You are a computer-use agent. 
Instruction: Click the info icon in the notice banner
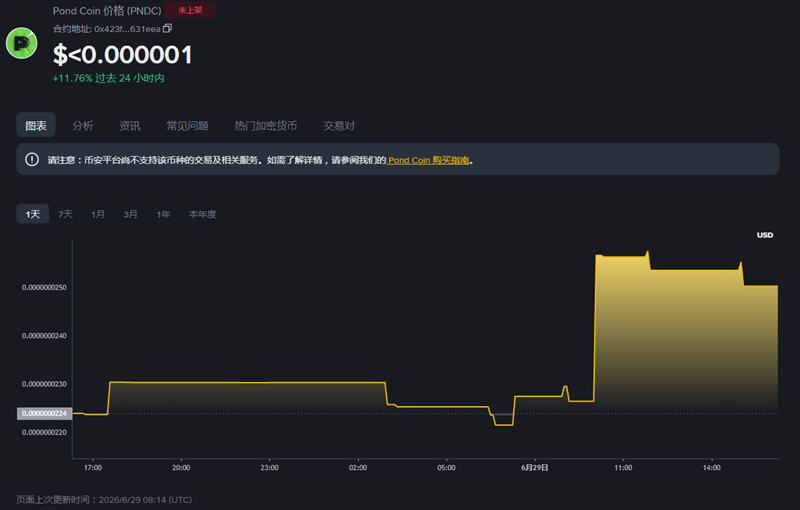point(32,160)
